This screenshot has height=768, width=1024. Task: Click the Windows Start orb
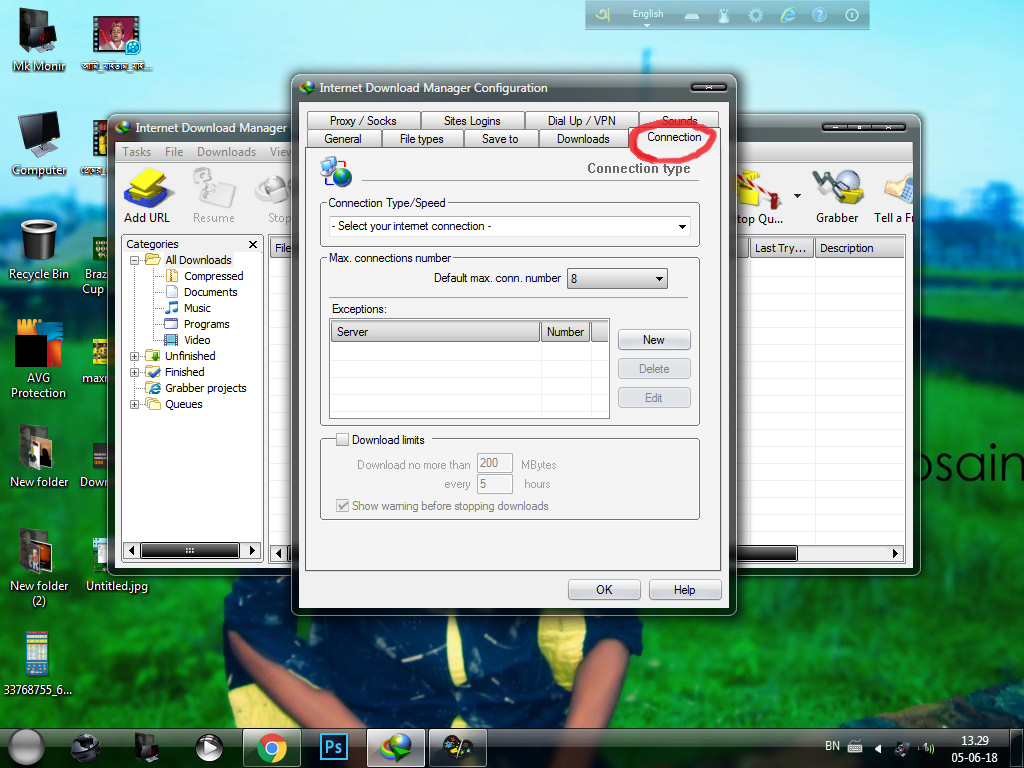pos(26,747)
